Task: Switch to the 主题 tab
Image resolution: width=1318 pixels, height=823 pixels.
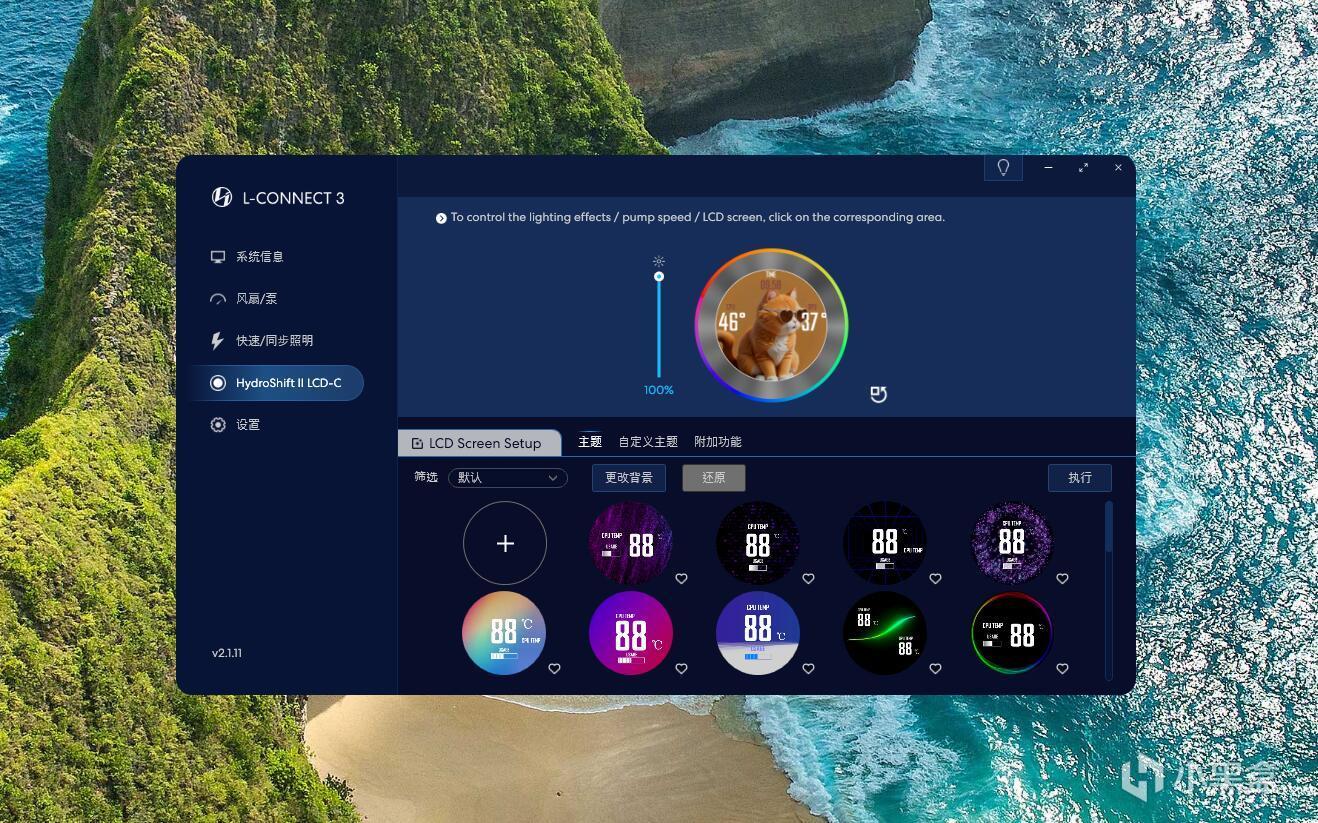Action: point(590,442)
